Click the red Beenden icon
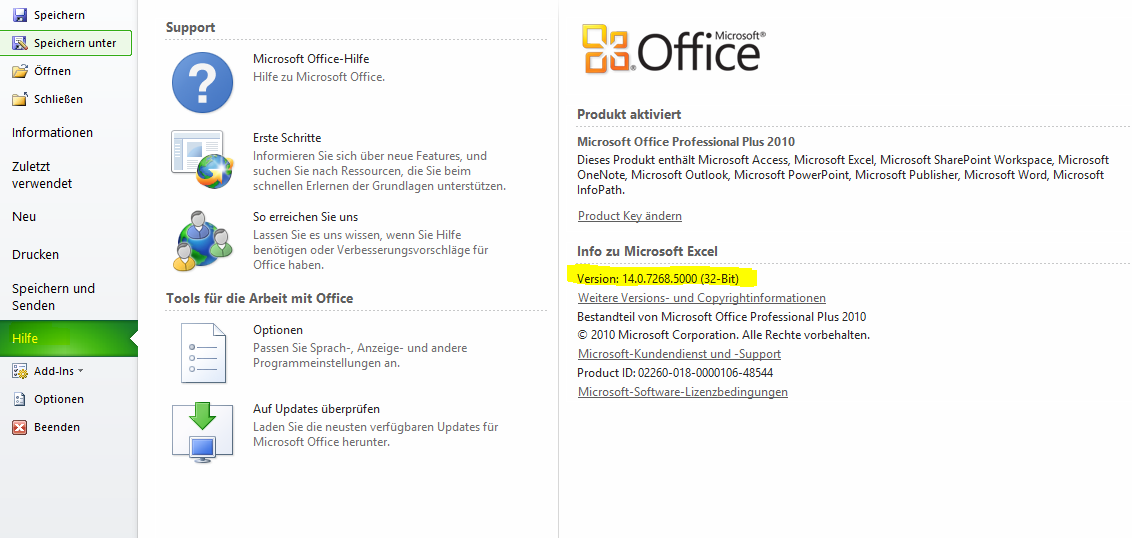 (x=19, y=427)
